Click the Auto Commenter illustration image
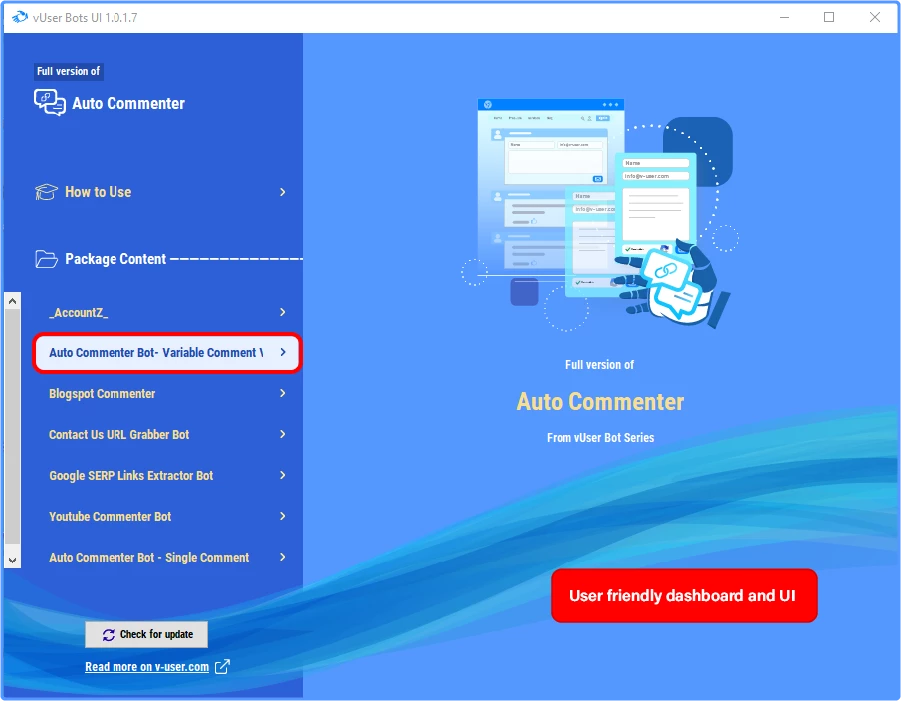The height and width of the screenshot is (701, 901). [x=600, y=215]
